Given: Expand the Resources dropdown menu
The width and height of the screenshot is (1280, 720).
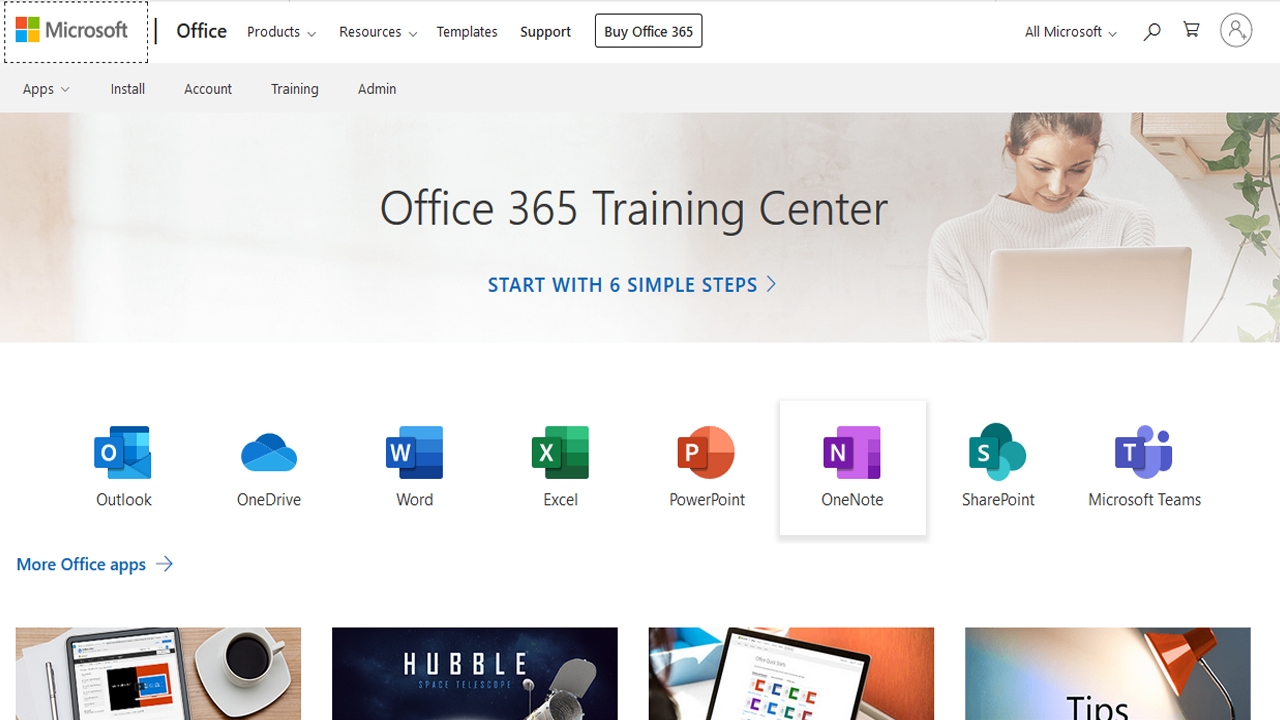Looking at the screenshot, I should tap(378, 32).
